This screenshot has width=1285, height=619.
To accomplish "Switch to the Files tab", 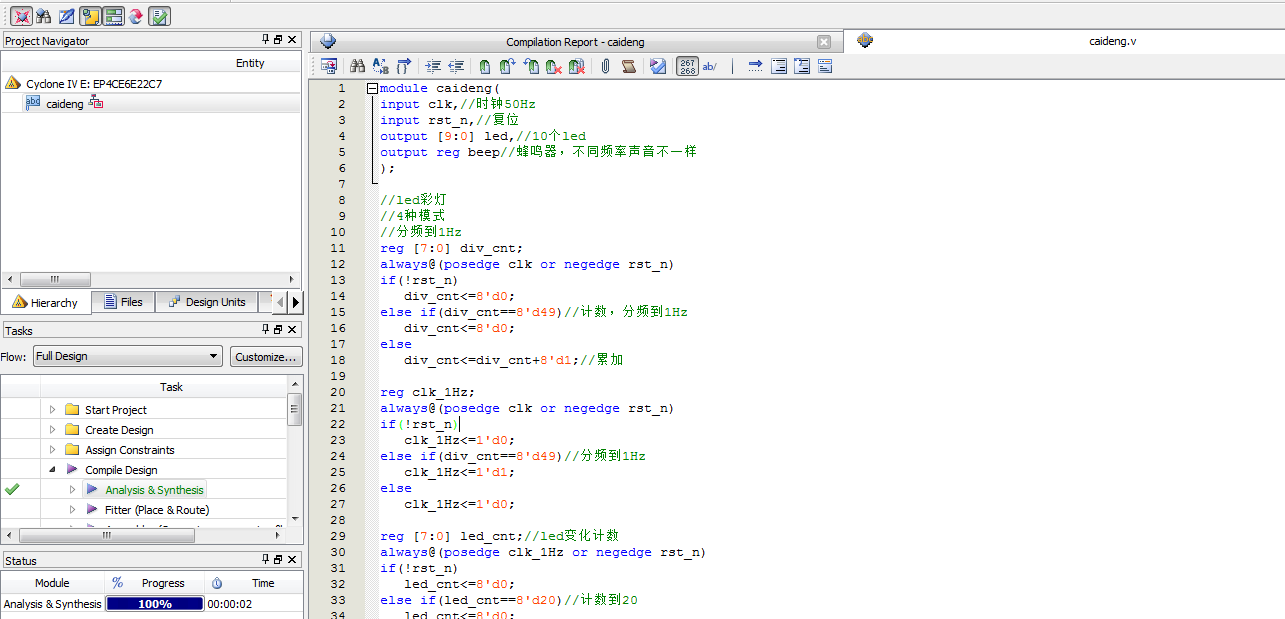I will (121, 302).
